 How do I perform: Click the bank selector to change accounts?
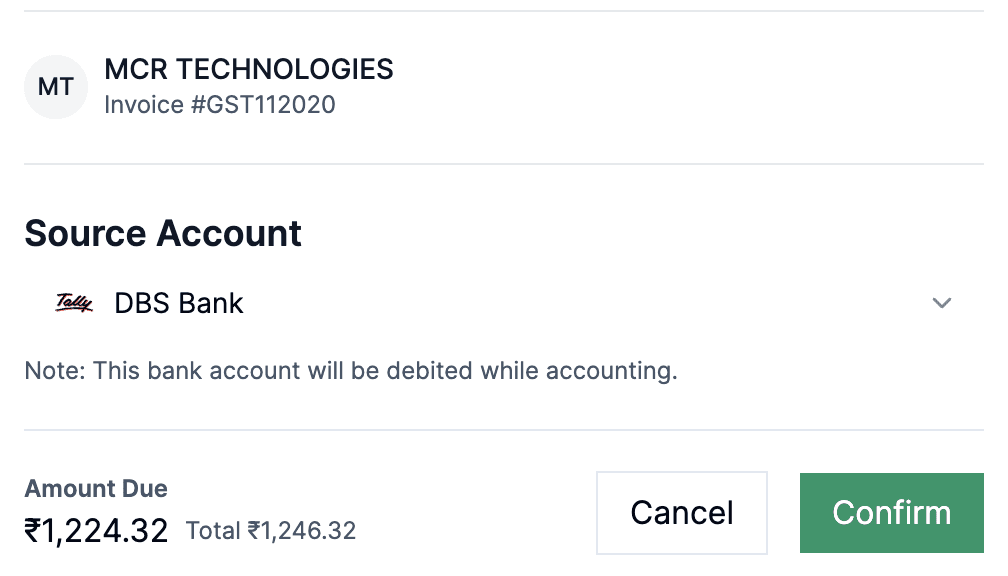(x=941, y=302)
